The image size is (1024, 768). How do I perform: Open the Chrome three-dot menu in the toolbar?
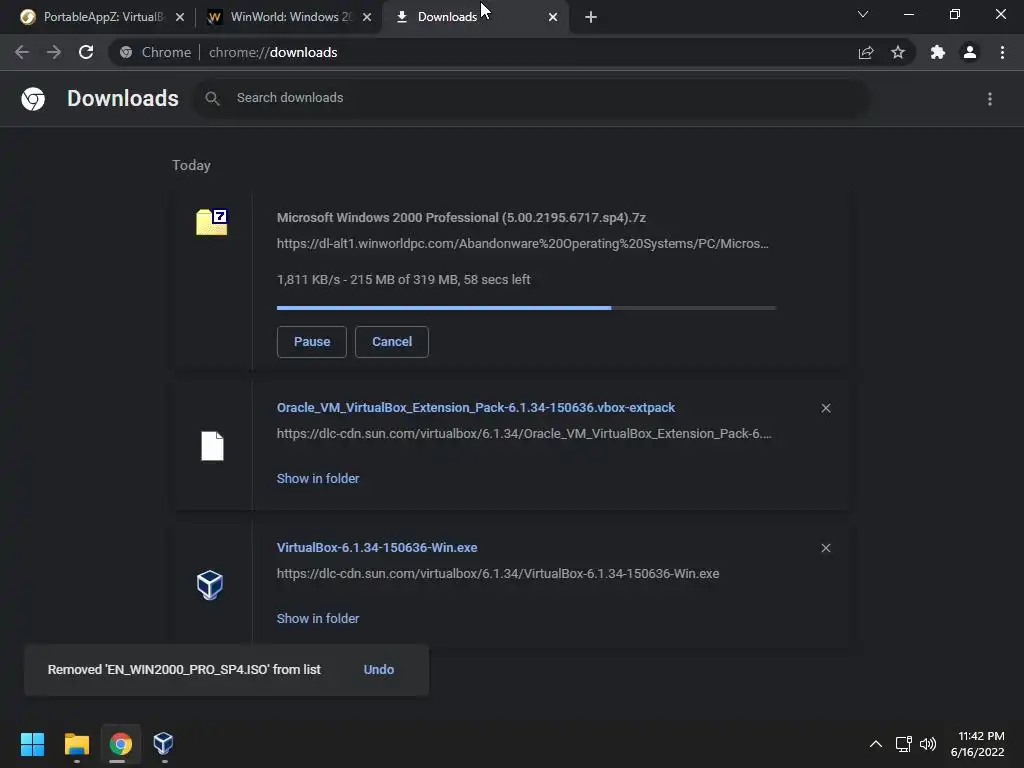[1002, 52]
